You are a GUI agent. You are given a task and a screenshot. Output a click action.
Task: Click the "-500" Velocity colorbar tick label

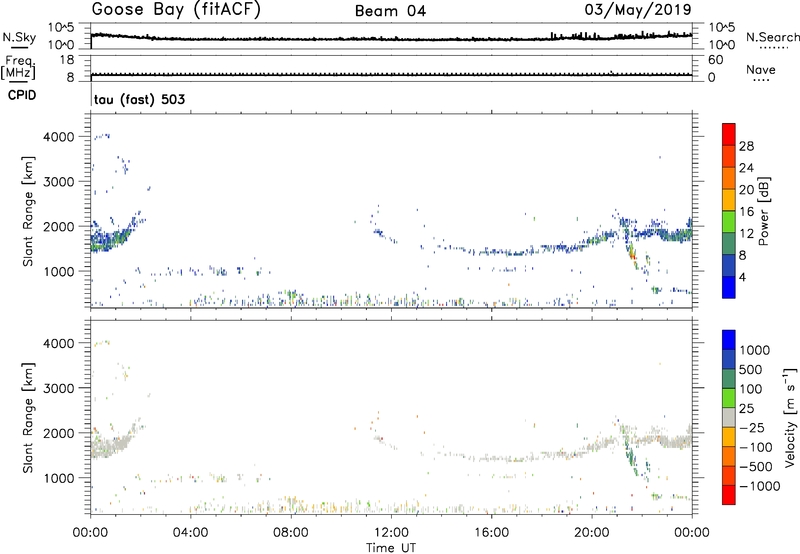[x=756, y=466]
